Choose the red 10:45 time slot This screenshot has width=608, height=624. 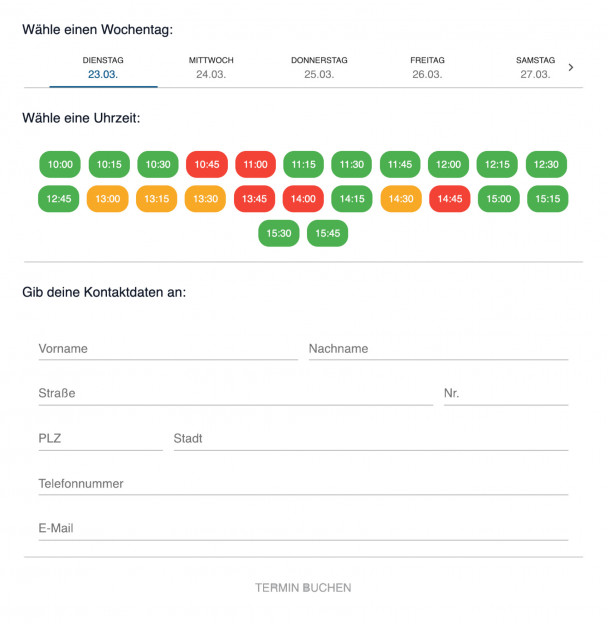(x=207, y=165)
